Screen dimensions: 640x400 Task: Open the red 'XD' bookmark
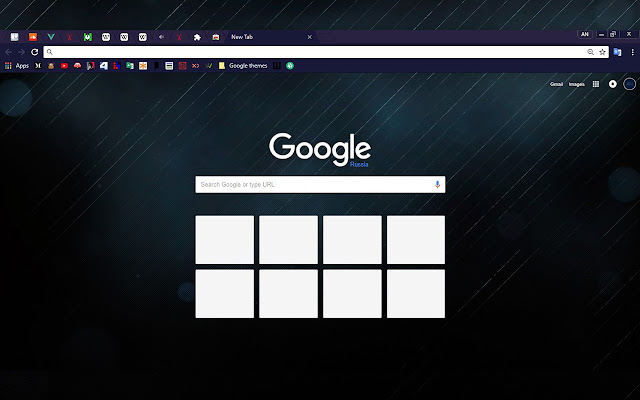[x=196, y=66]
